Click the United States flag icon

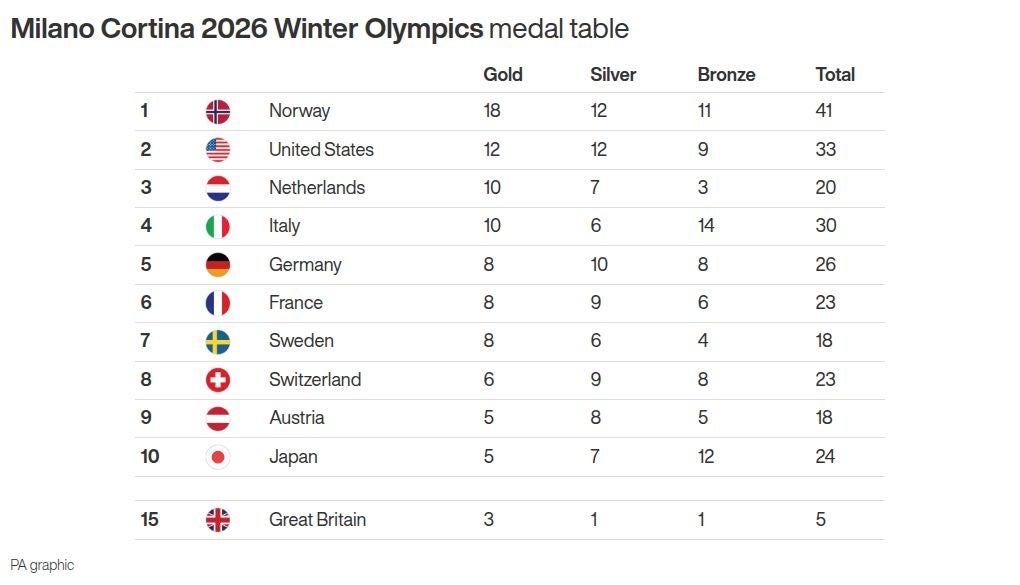tap(218, 150)
